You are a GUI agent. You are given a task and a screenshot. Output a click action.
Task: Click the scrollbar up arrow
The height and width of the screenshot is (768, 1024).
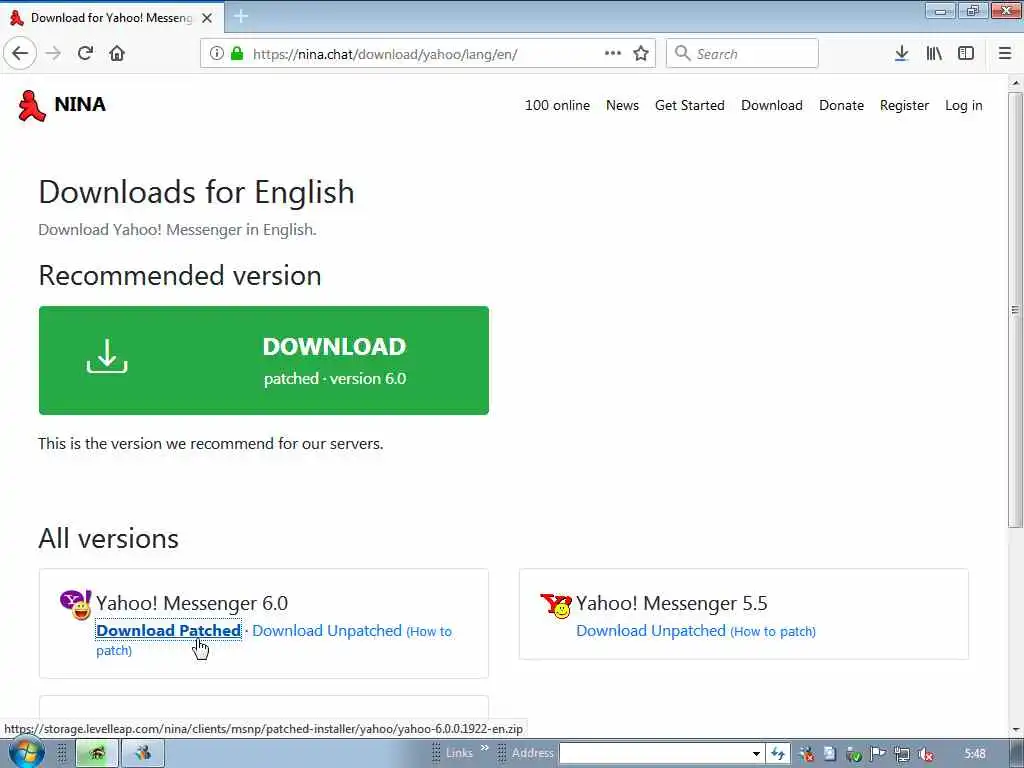1015,83
